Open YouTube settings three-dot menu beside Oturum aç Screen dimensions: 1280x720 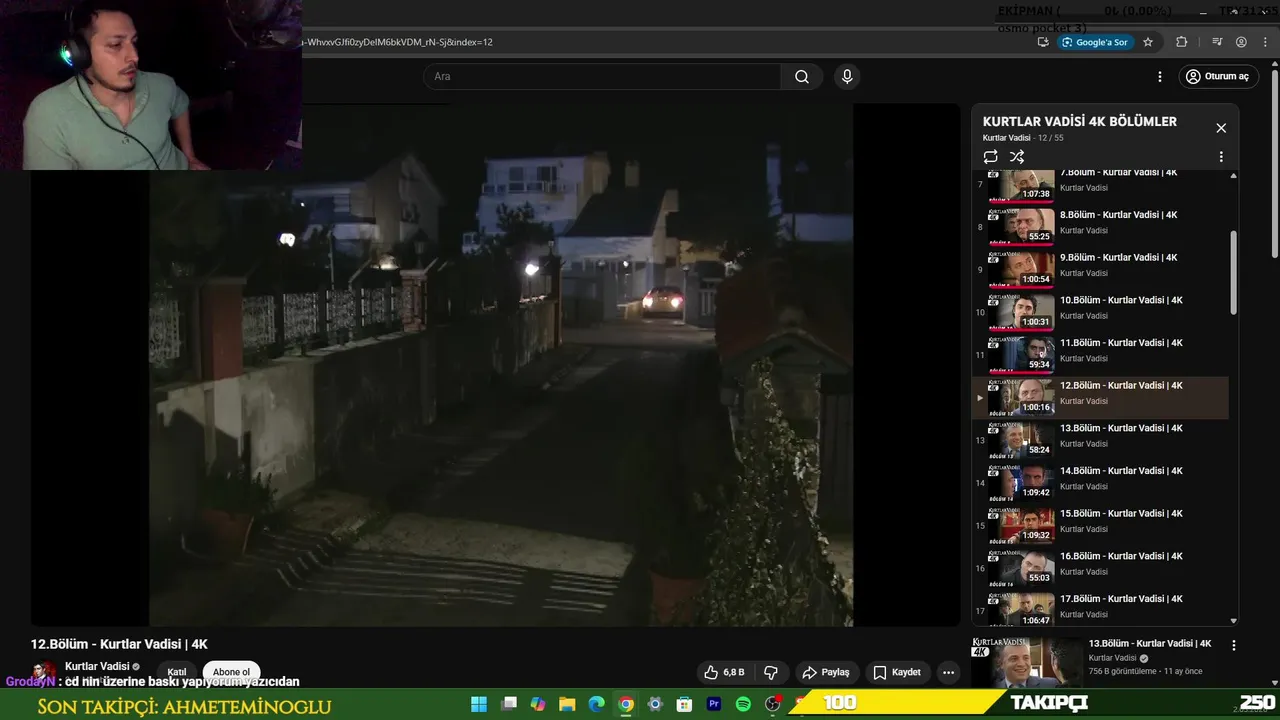coord(1160,77)
